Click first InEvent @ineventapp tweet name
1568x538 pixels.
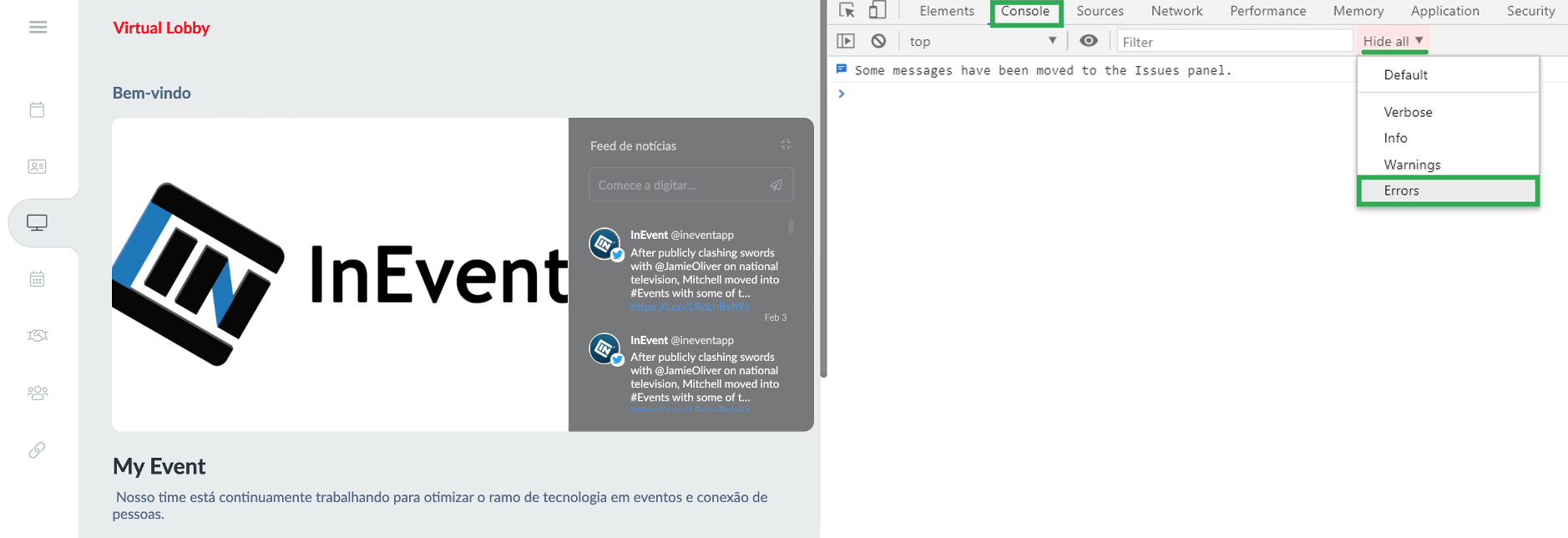click(682, 235)
